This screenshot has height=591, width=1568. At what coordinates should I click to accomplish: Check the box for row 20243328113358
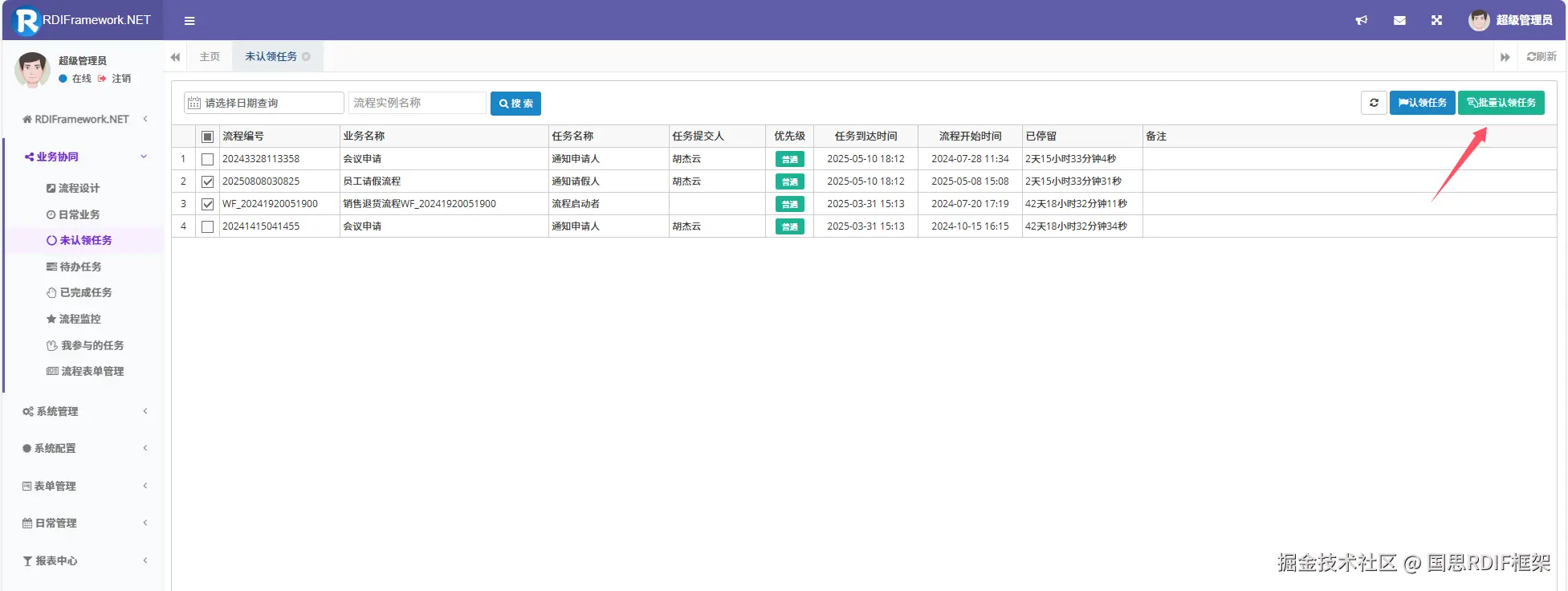coord(207,159)
